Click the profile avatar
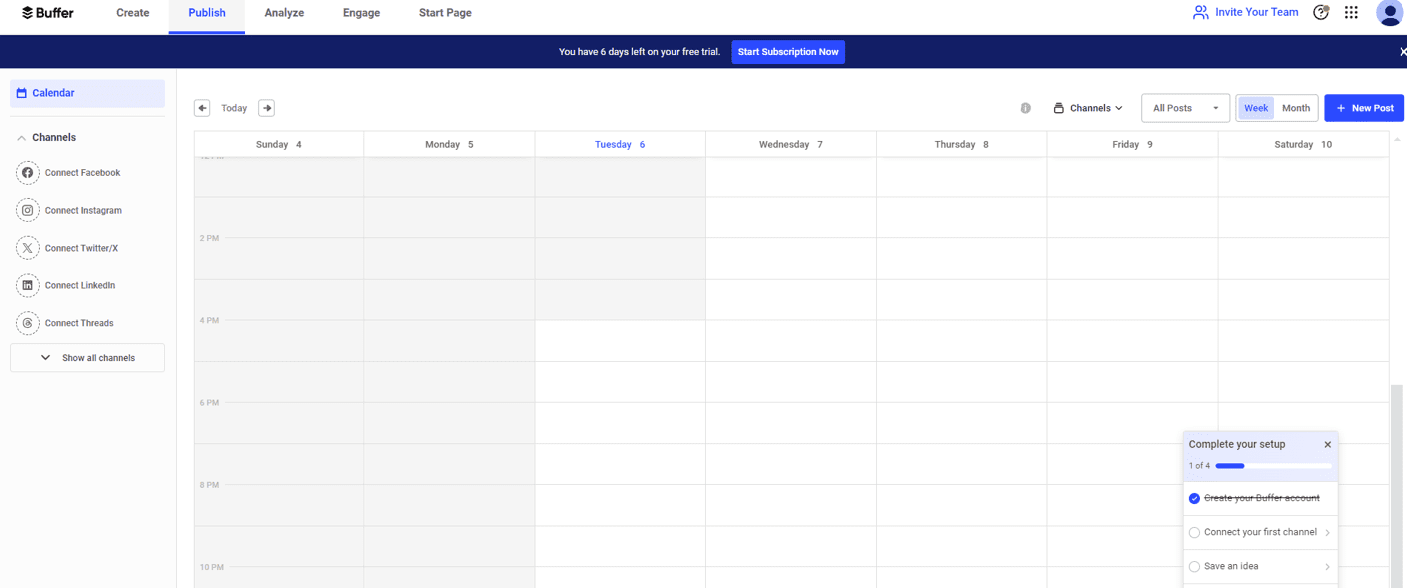 (x=1389, y=13)
